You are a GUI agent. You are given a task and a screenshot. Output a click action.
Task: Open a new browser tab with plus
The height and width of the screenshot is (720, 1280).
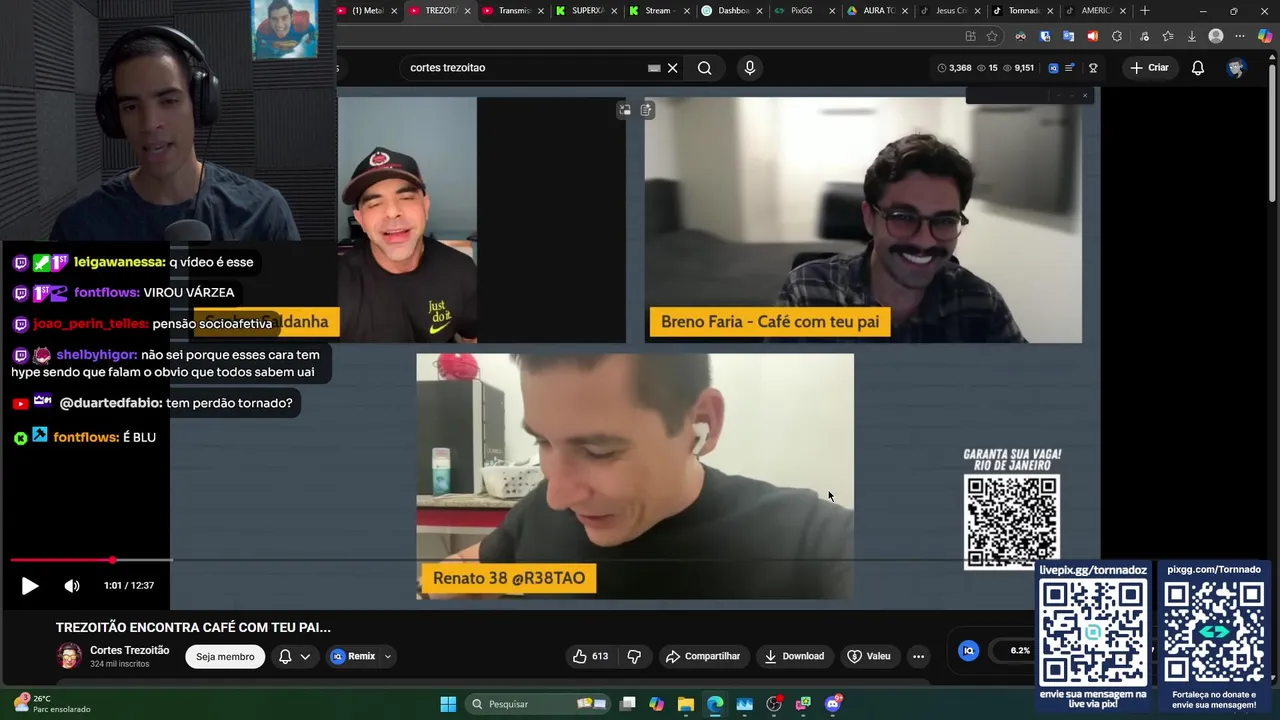pyautogui.click(x=1145, y=11)
